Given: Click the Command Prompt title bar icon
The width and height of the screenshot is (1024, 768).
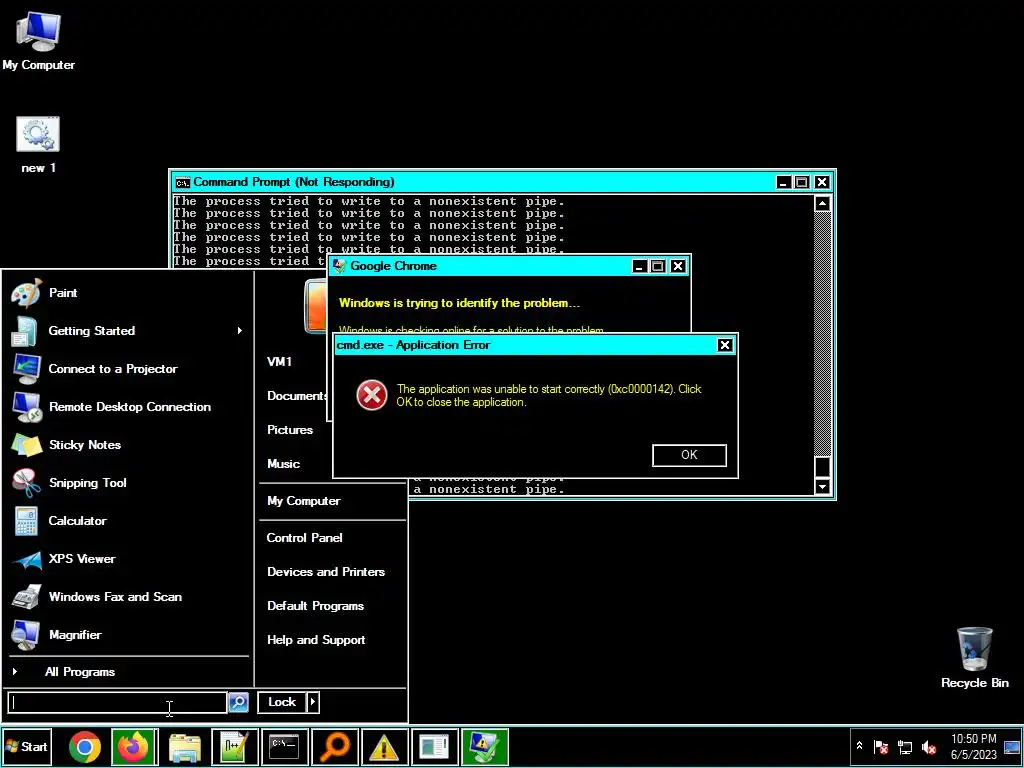Looking at the screenshot, I should pyautogui.click(x=182, y=182).
